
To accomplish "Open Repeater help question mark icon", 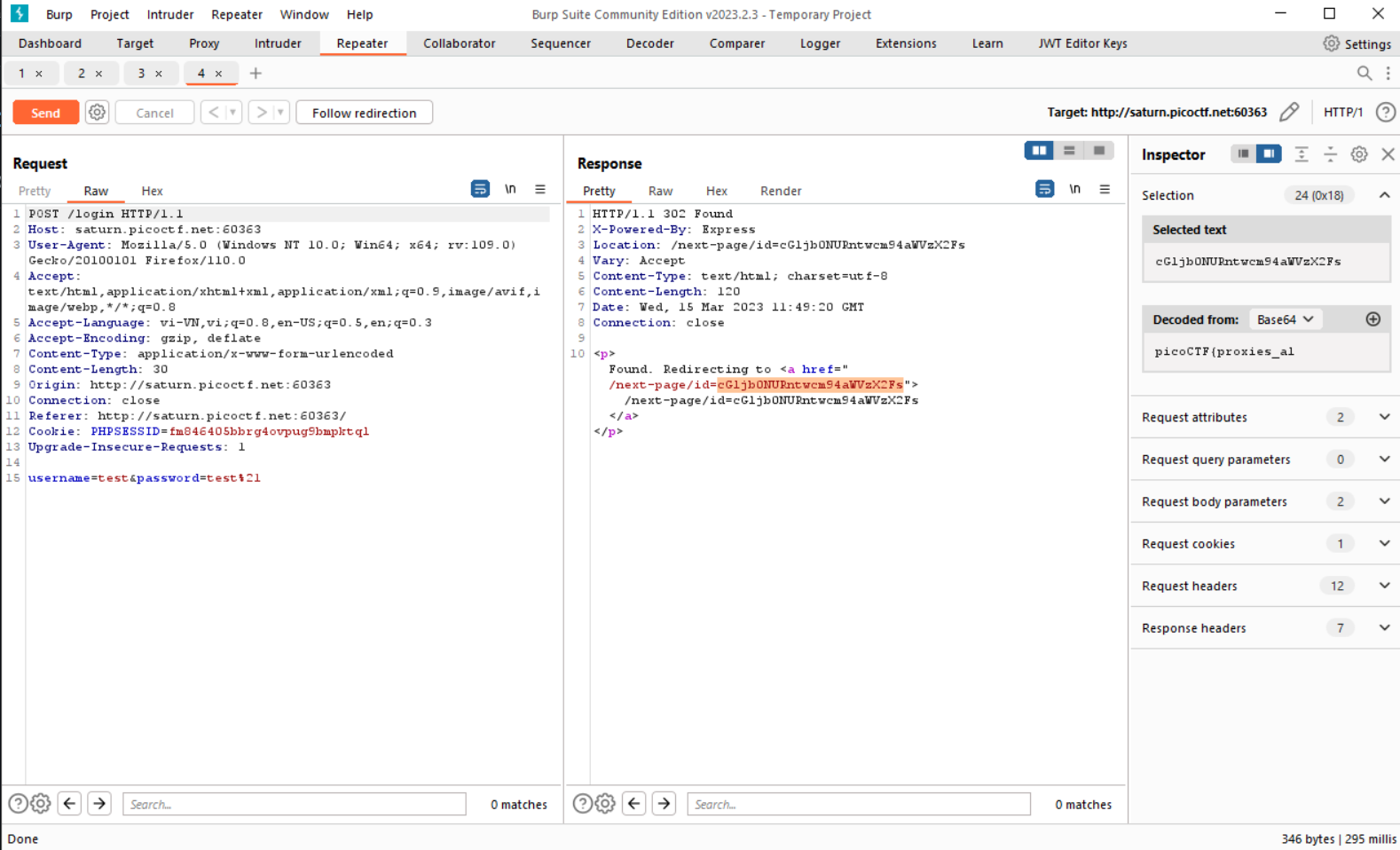I will pyautogui.click(x=1385, y=112).
